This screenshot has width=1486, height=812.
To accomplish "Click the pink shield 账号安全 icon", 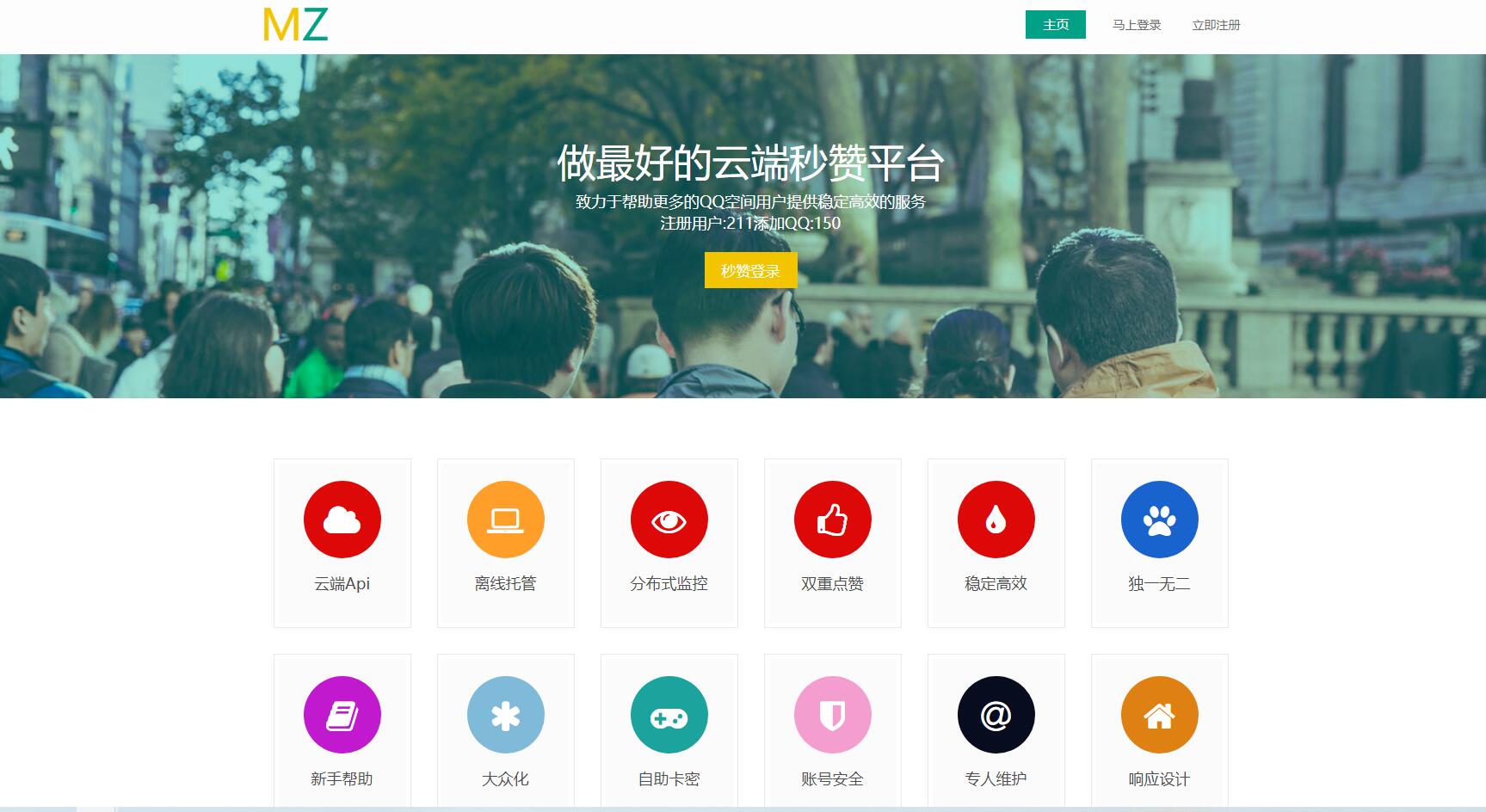I will point(832,715).
